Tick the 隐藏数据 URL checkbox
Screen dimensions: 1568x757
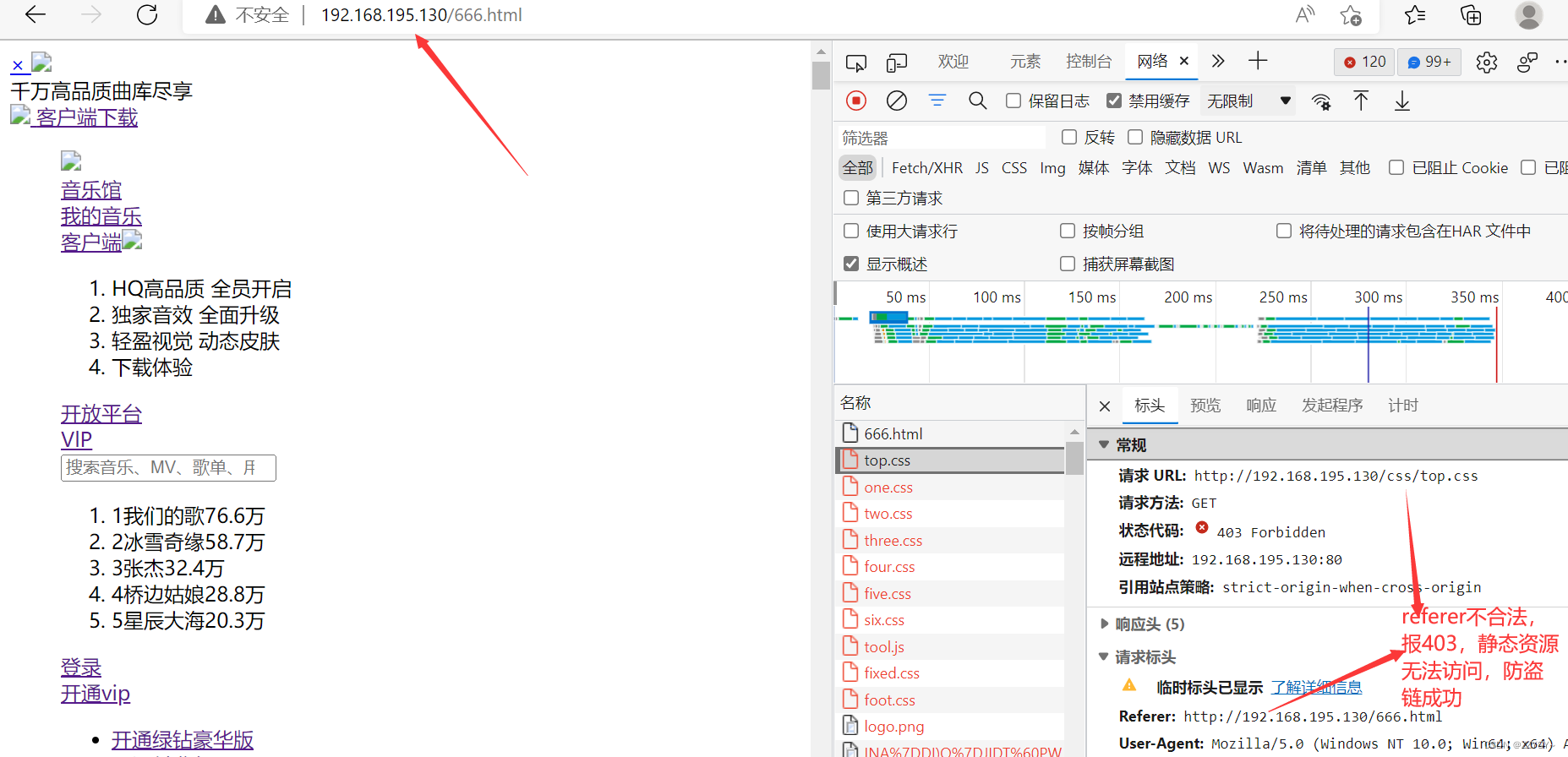1135,137
